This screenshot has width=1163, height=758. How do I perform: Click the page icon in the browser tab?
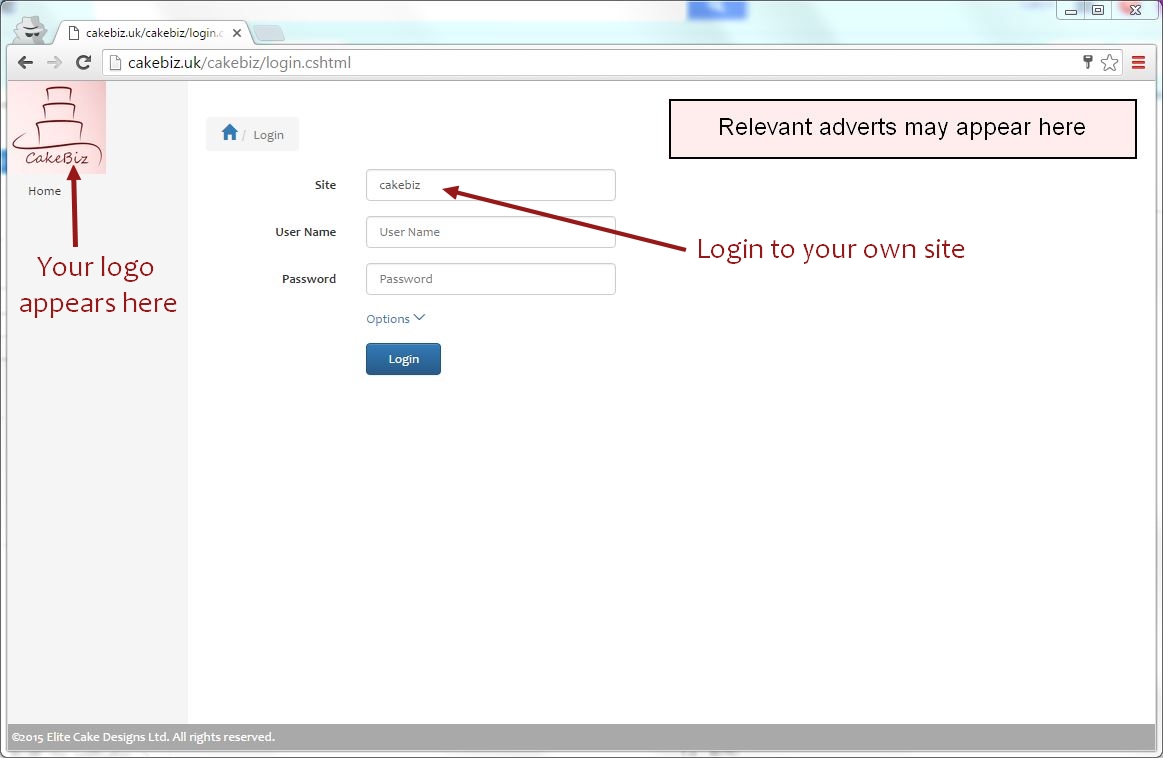[75, 31]
